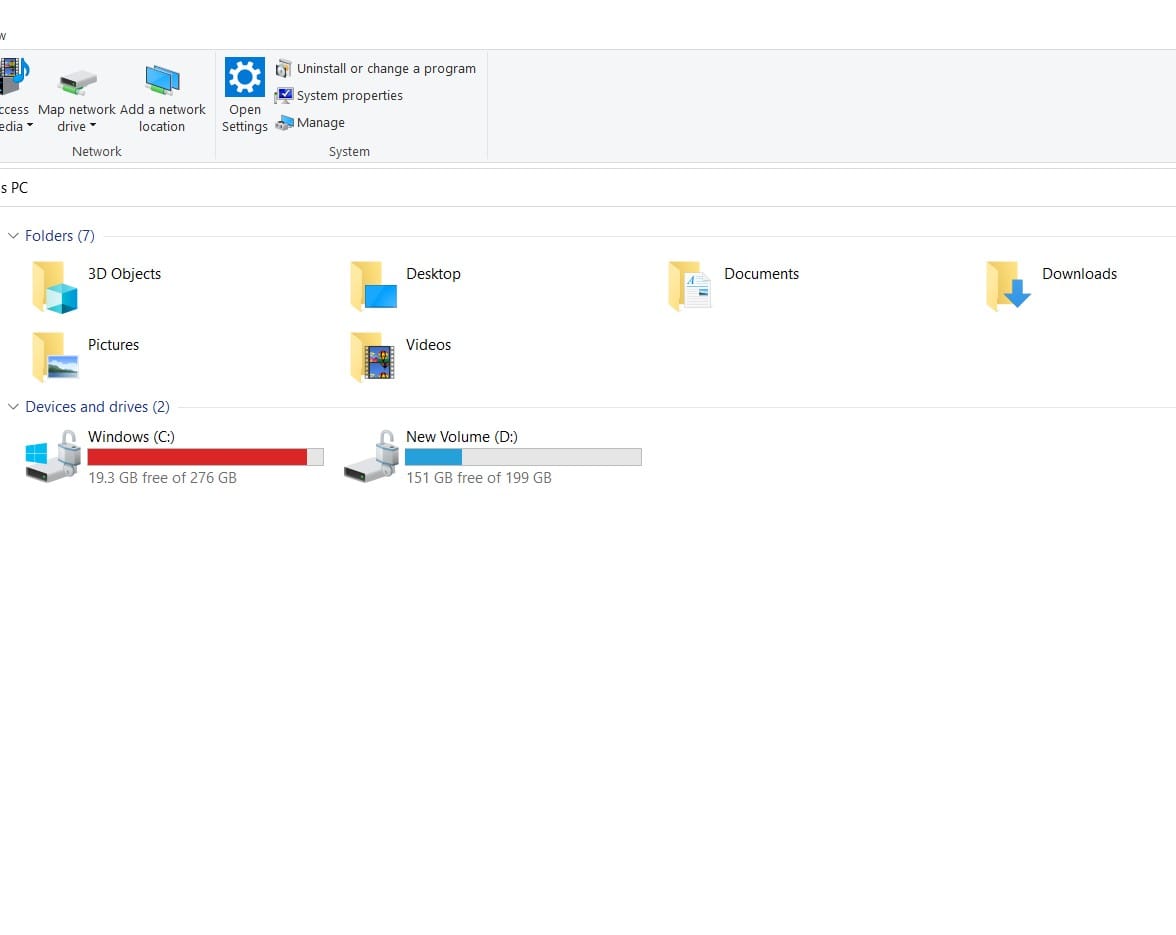Open System properties from the ribbon
1176x935 pixels.
[349, 96]
